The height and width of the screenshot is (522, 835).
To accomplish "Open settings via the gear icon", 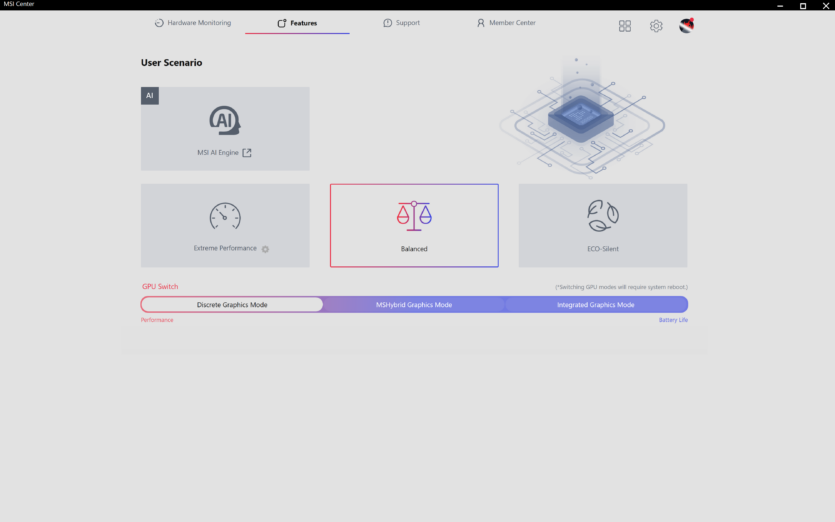I will coord(656,26).
